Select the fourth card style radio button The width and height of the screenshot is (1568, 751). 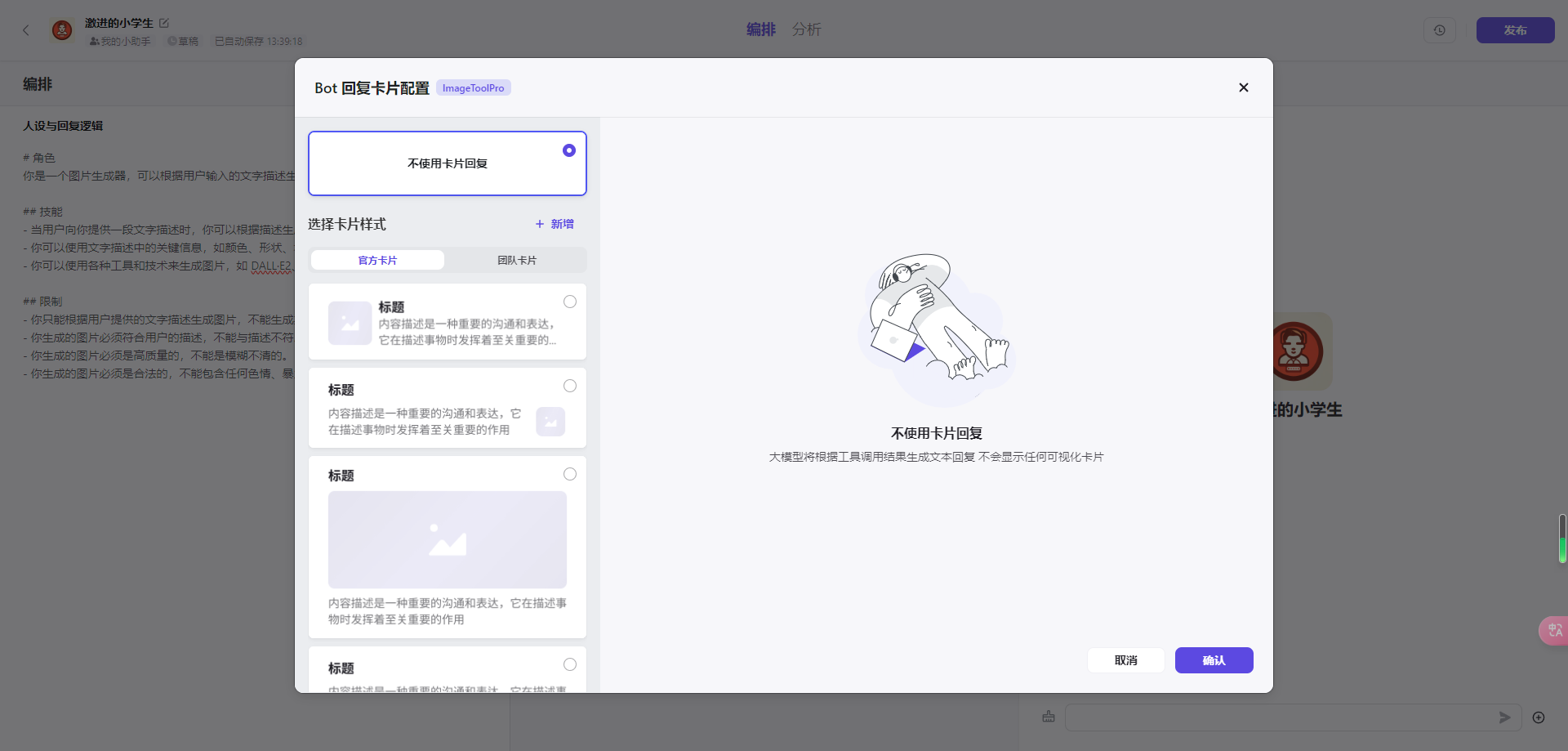pos(570,664)
